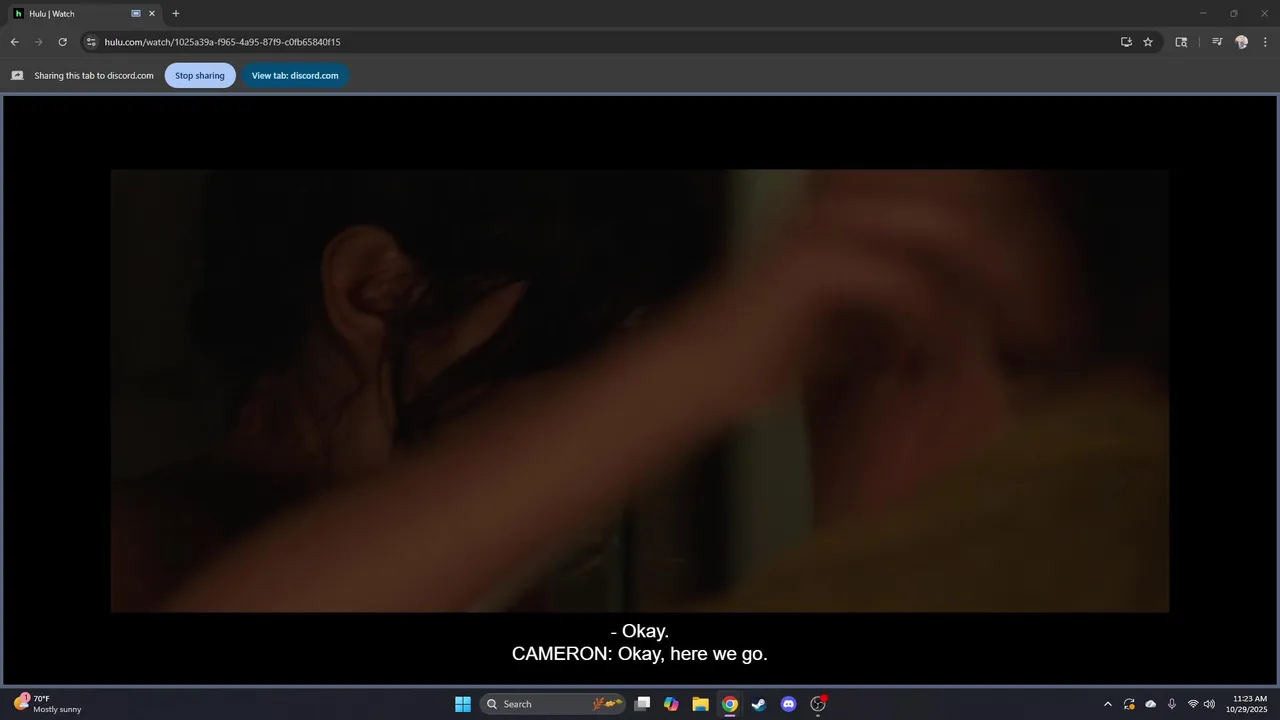The height and width of the screenshot is (720, 1280).
Task: Open Discord from taskbar
Action: pyautogui.click(x=788, y=704)
